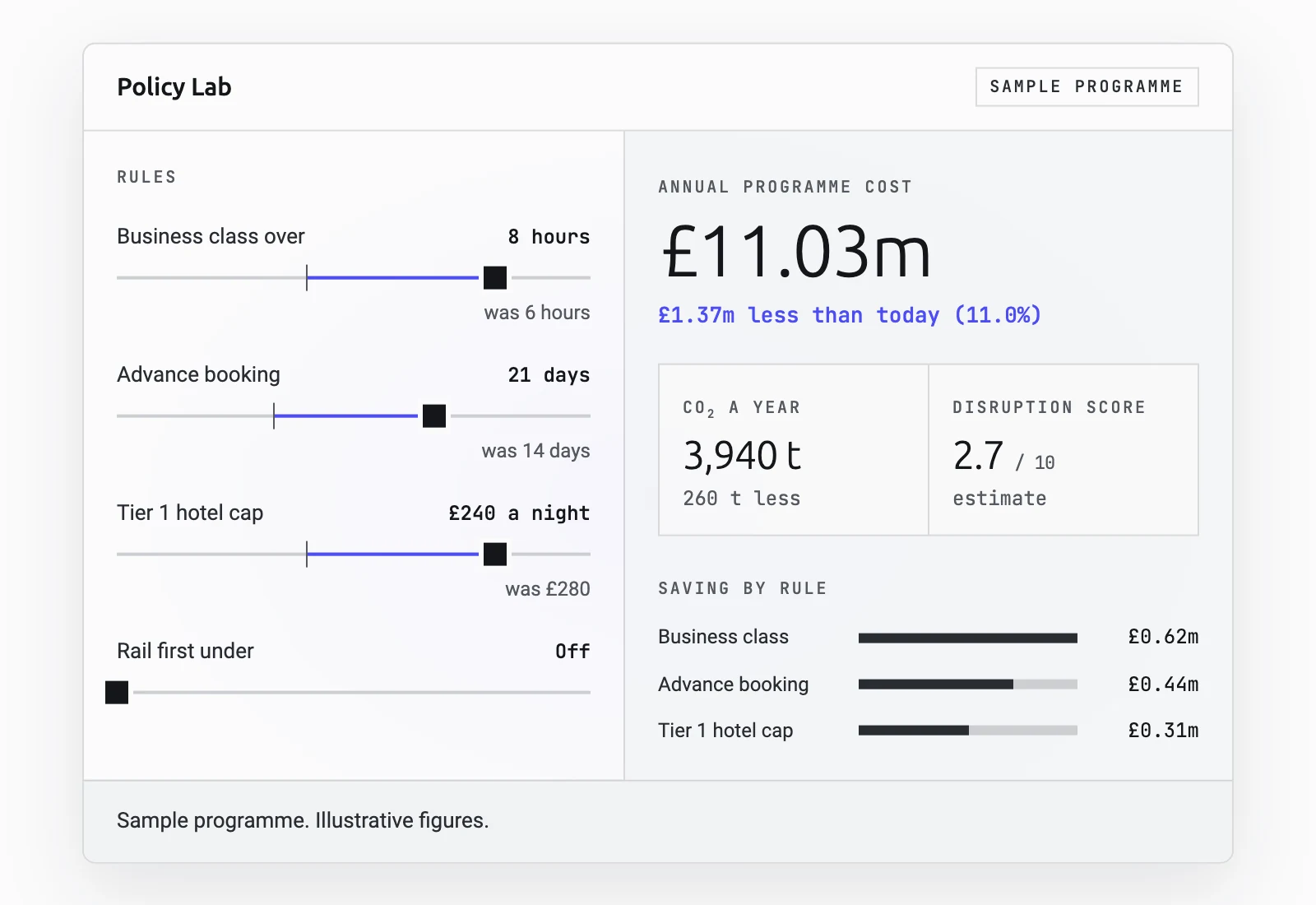Click the 2.7 disruption score value
The width and height of the screenshot is (1316, 905).
click(x=978, y=456)
